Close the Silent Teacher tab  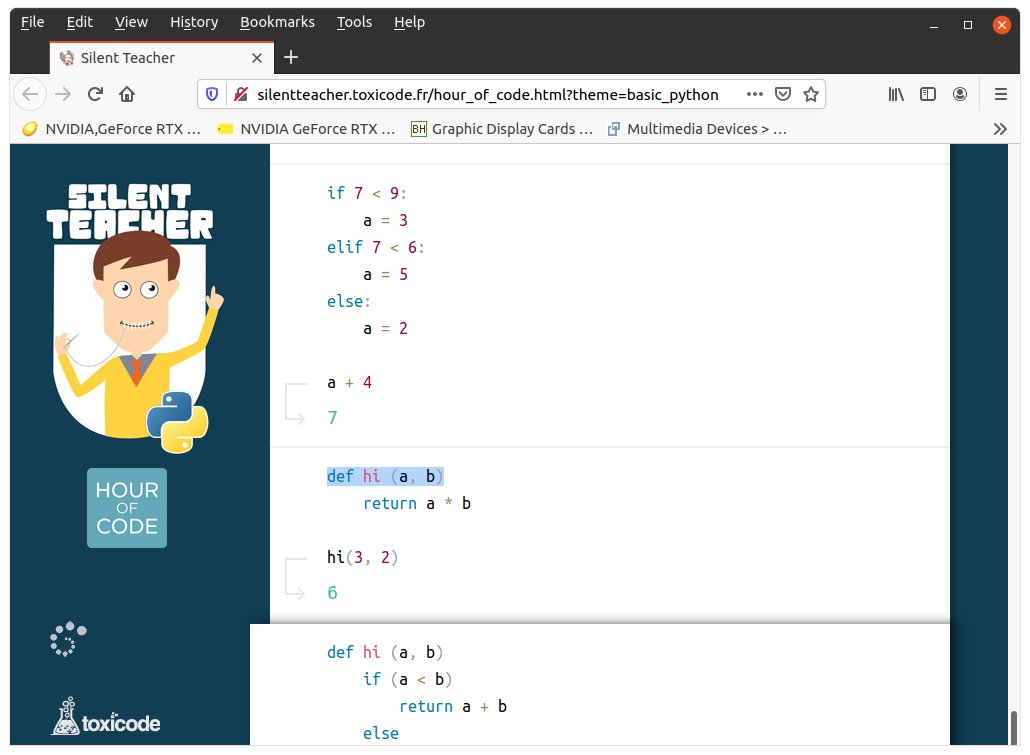(257, 58)
